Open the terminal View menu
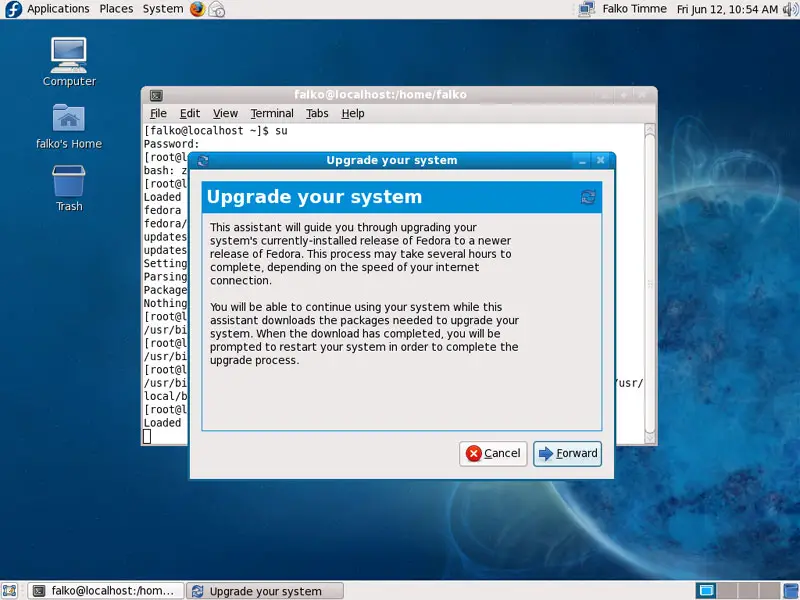This screenshot has width=800, height=600. pyautogui.click(x=225, y=113)
